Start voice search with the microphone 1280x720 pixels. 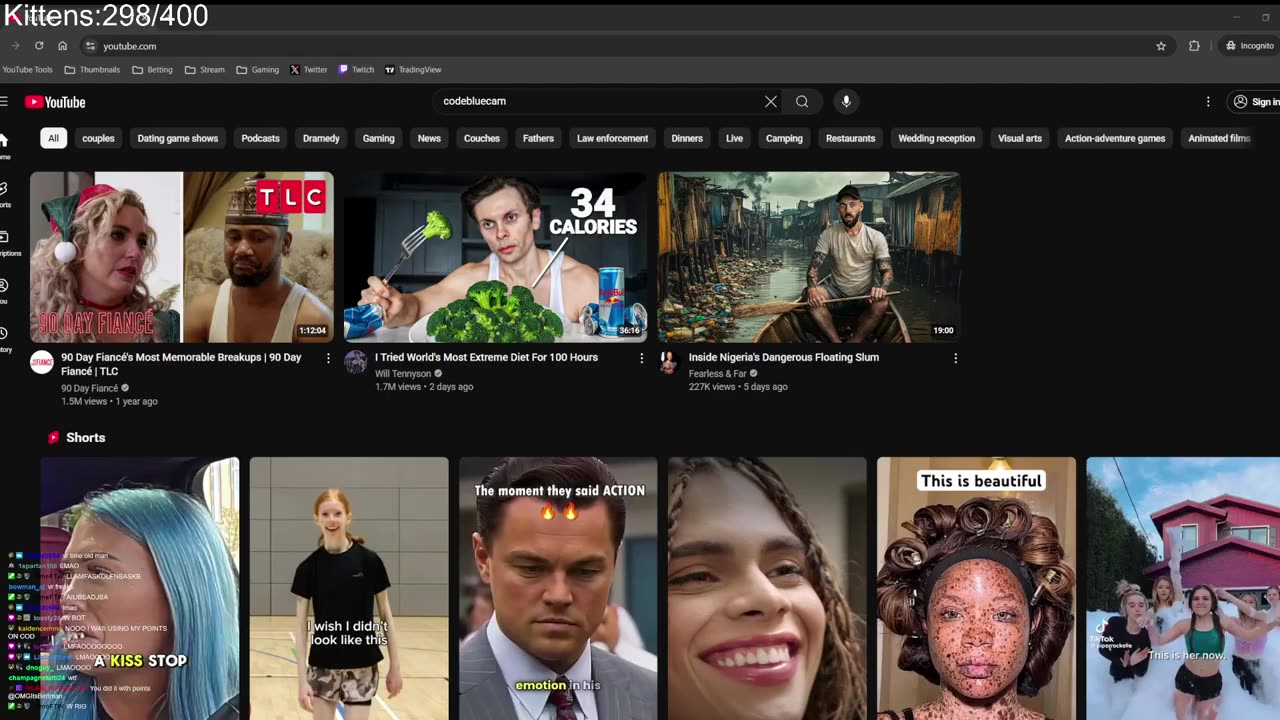[x=846, y=101]
